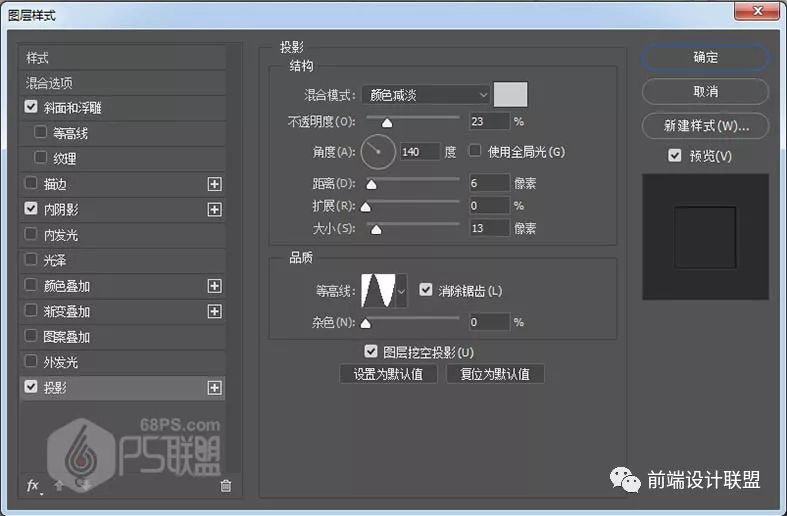Select 混合选项 in the left list
This screenshot has width=787, height=516.
122,83
